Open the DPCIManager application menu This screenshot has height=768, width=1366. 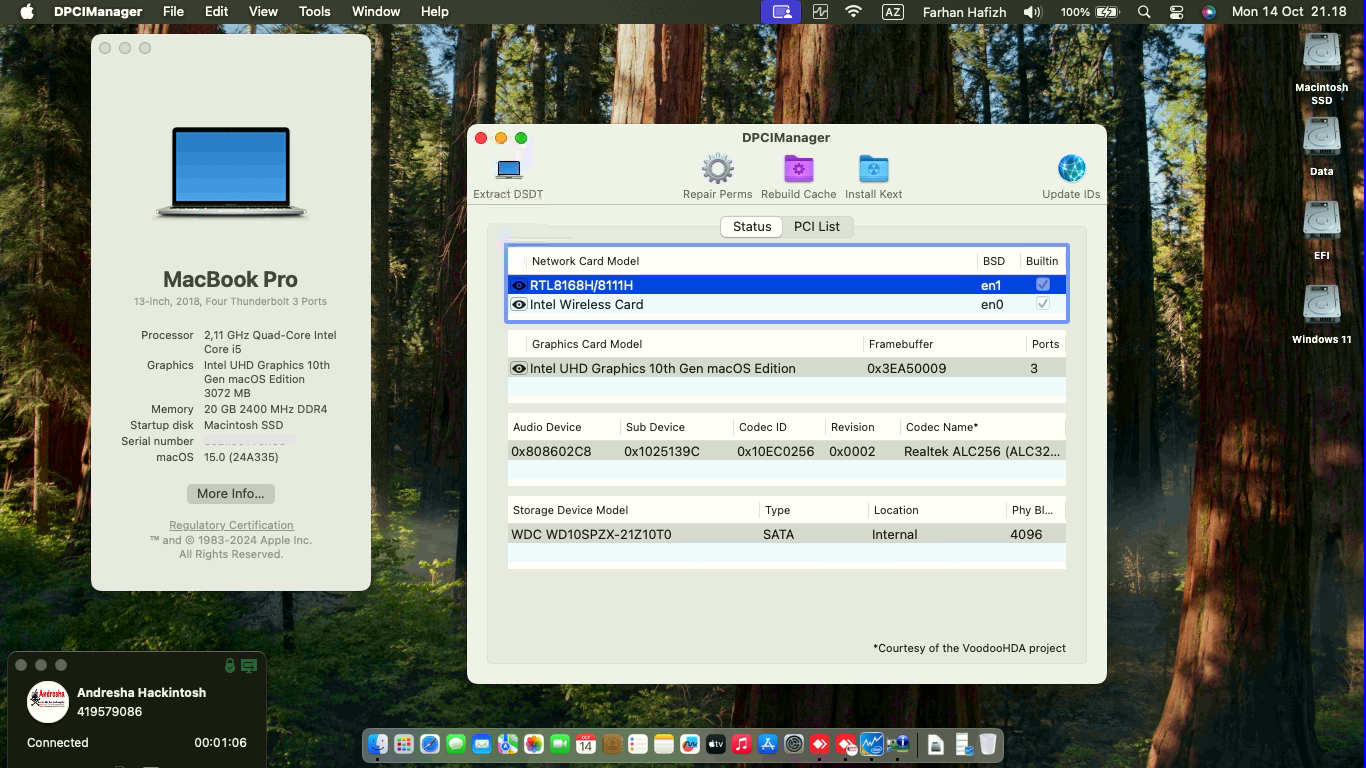(x=97, y=11)
